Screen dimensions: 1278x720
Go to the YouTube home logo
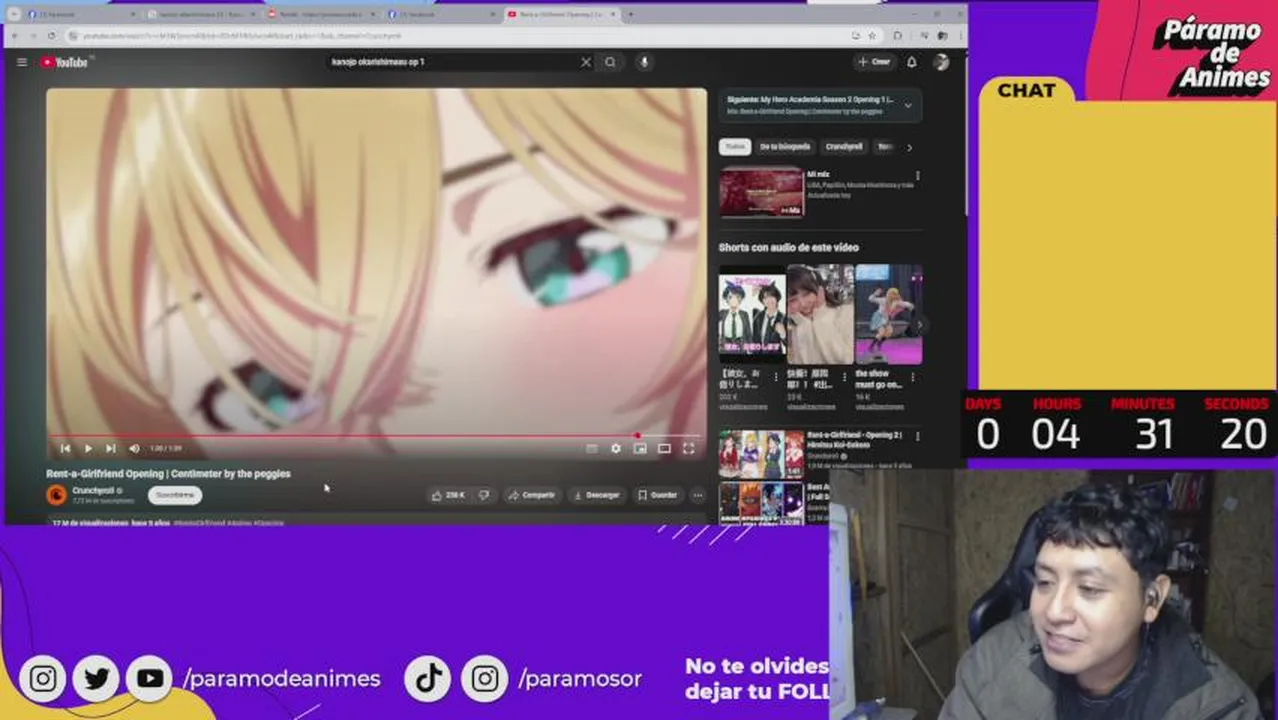tap(64, 62)
